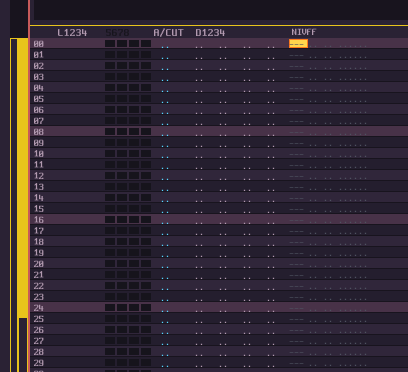
Task: Toggle channel 7 box in row 04
Action: (x=134, y=87)
